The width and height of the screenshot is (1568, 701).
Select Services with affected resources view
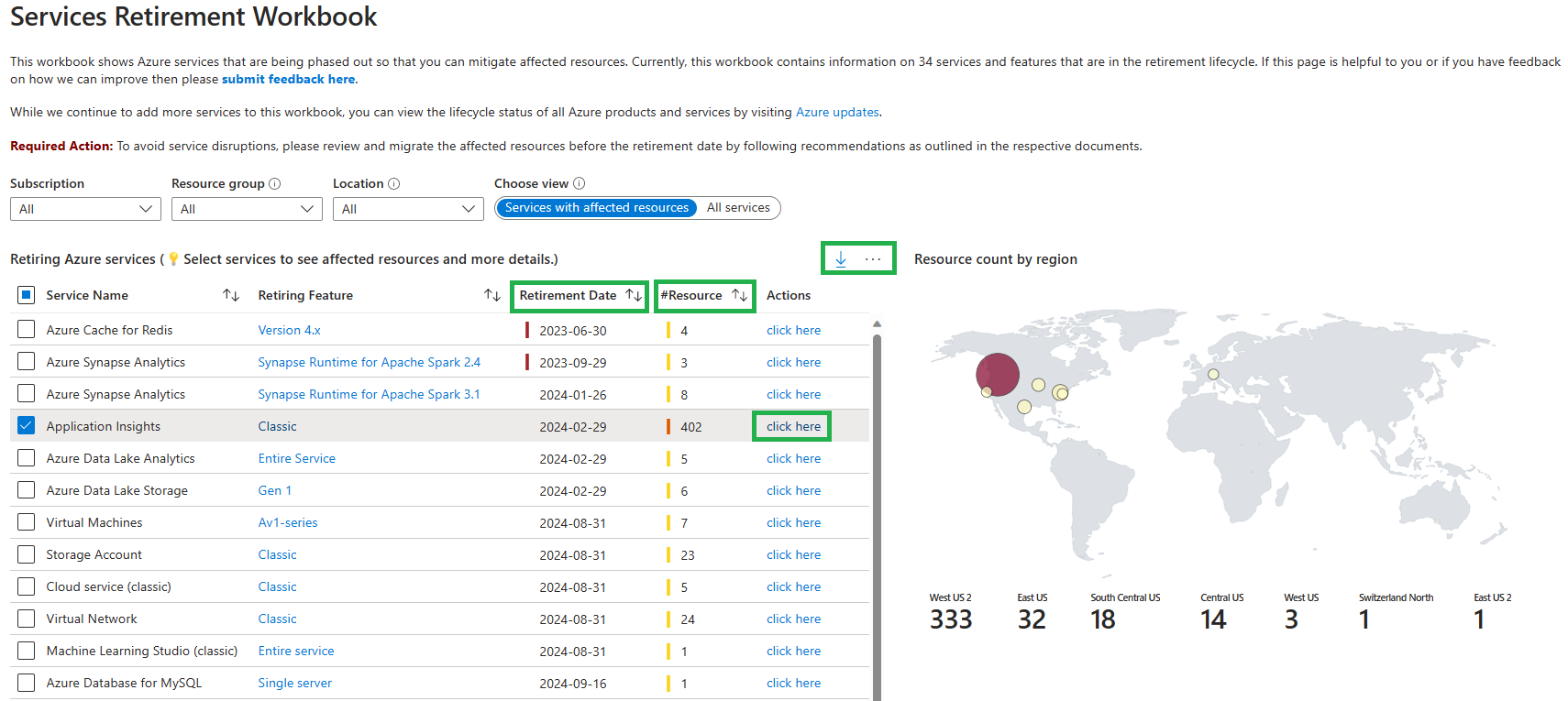pyautogui.click(x=597, y=208)
